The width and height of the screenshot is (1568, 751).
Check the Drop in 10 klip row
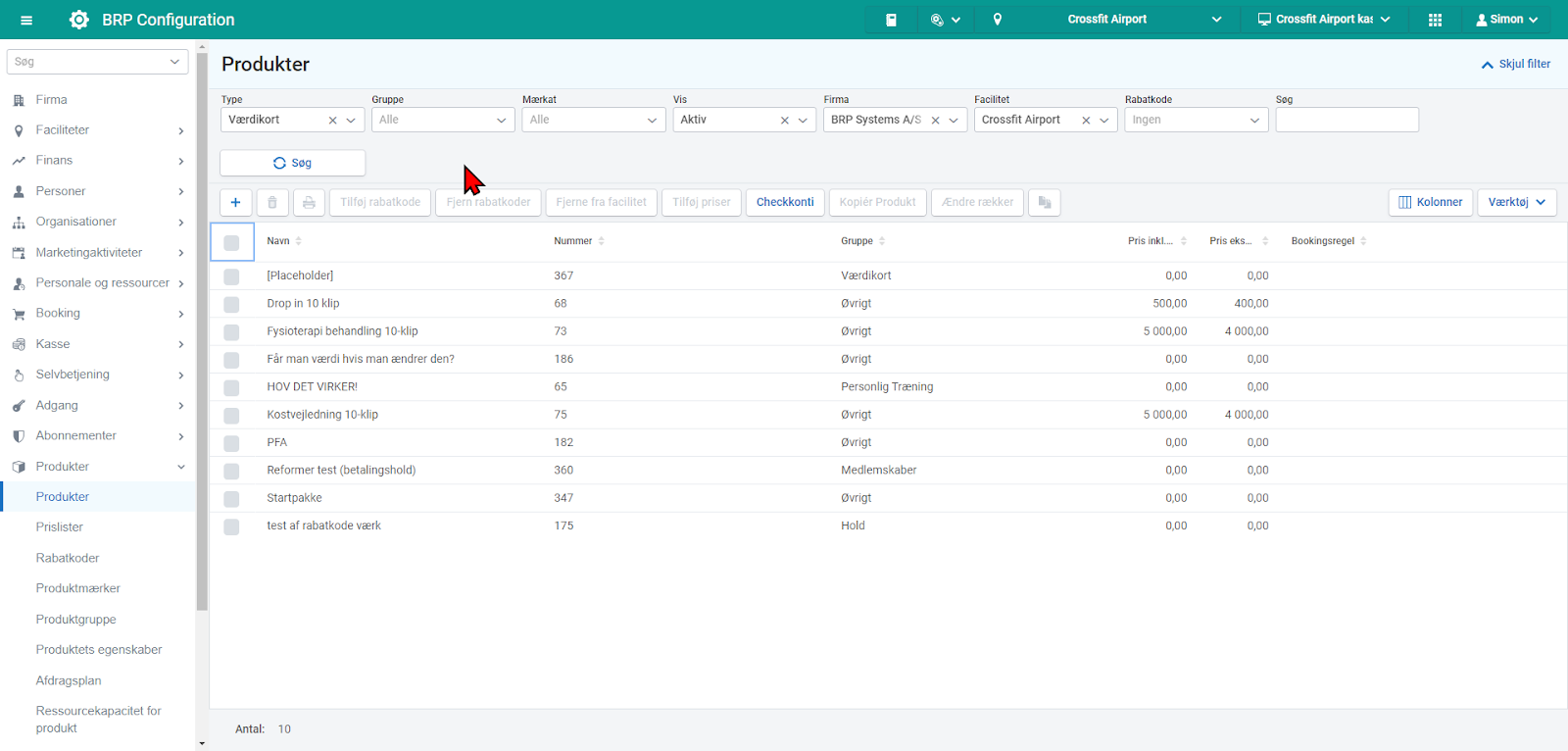[231, 304]
